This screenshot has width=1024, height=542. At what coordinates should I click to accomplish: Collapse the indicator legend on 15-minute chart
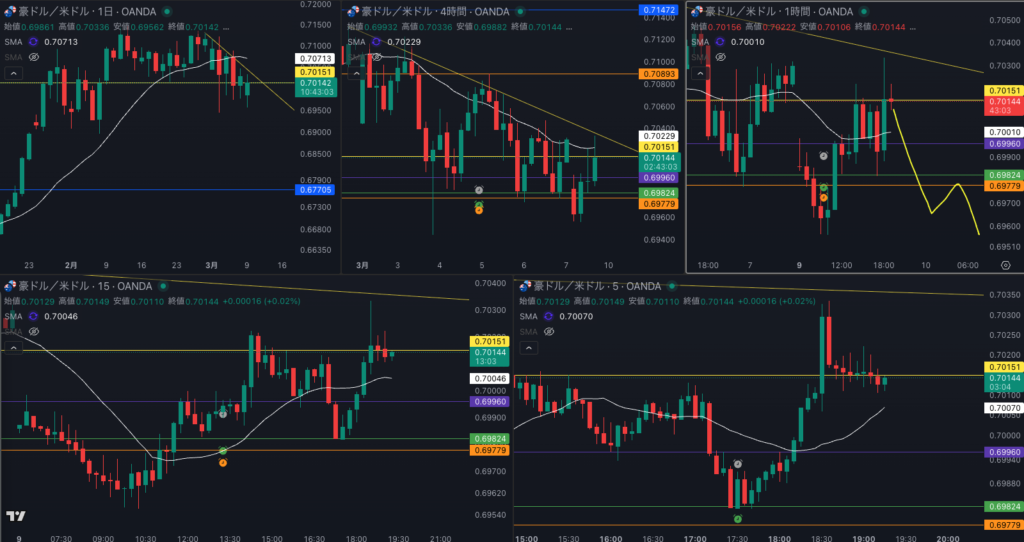(x=13, y=346)
